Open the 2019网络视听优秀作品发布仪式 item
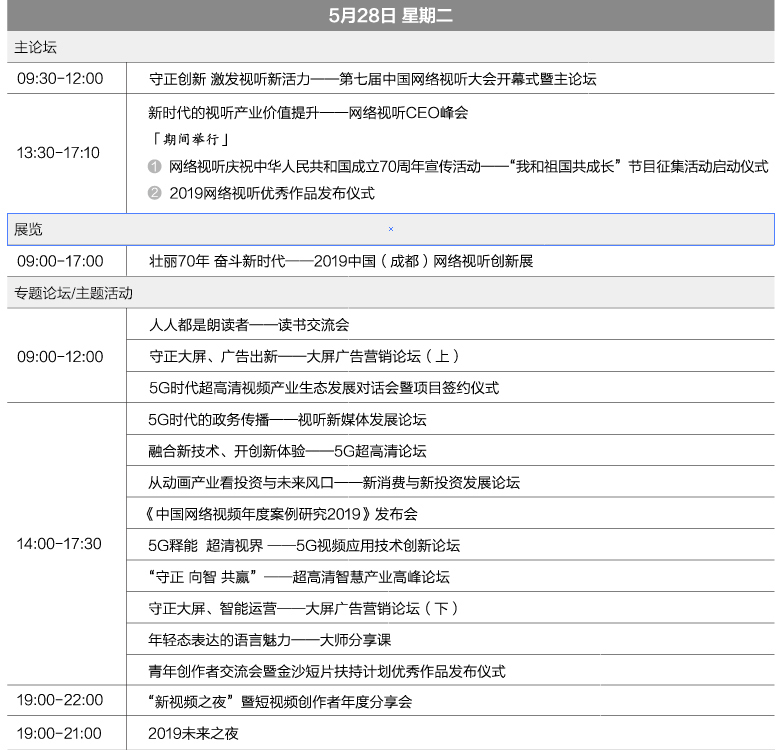The image size is (782, 750). [x=272, y=193]
